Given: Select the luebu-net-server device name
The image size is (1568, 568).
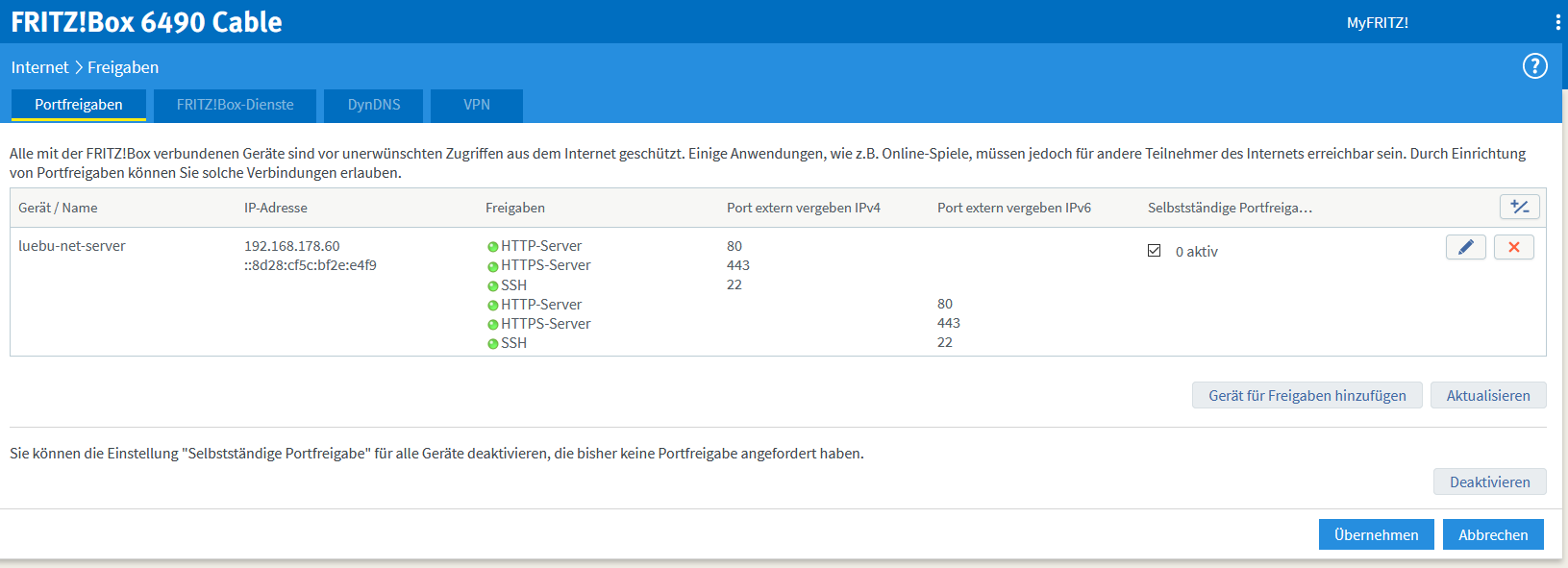Looking at the screenshot, I should click(x=72, y=246).
